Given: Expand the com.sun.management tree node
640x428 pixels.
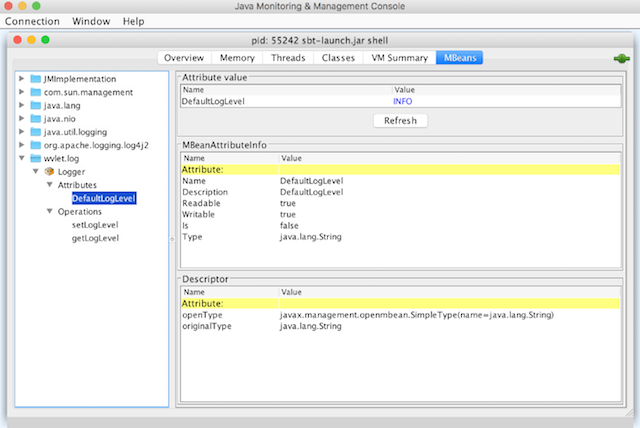Looking at the screenshot, I should point(22,92).
